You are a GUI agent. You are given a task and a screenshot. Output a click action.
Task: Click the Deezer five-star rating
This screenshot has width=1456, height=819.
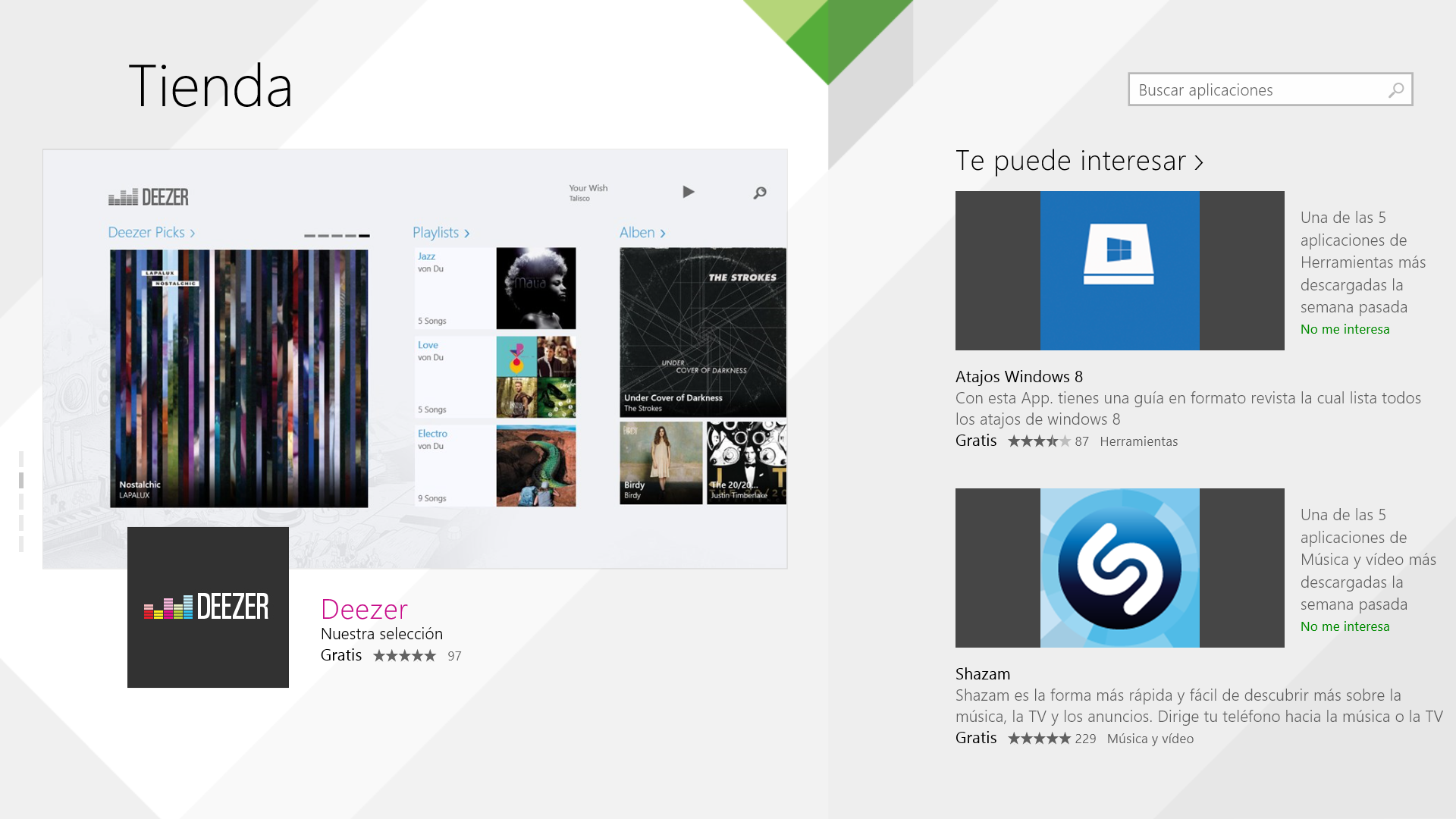pos(404,656)
